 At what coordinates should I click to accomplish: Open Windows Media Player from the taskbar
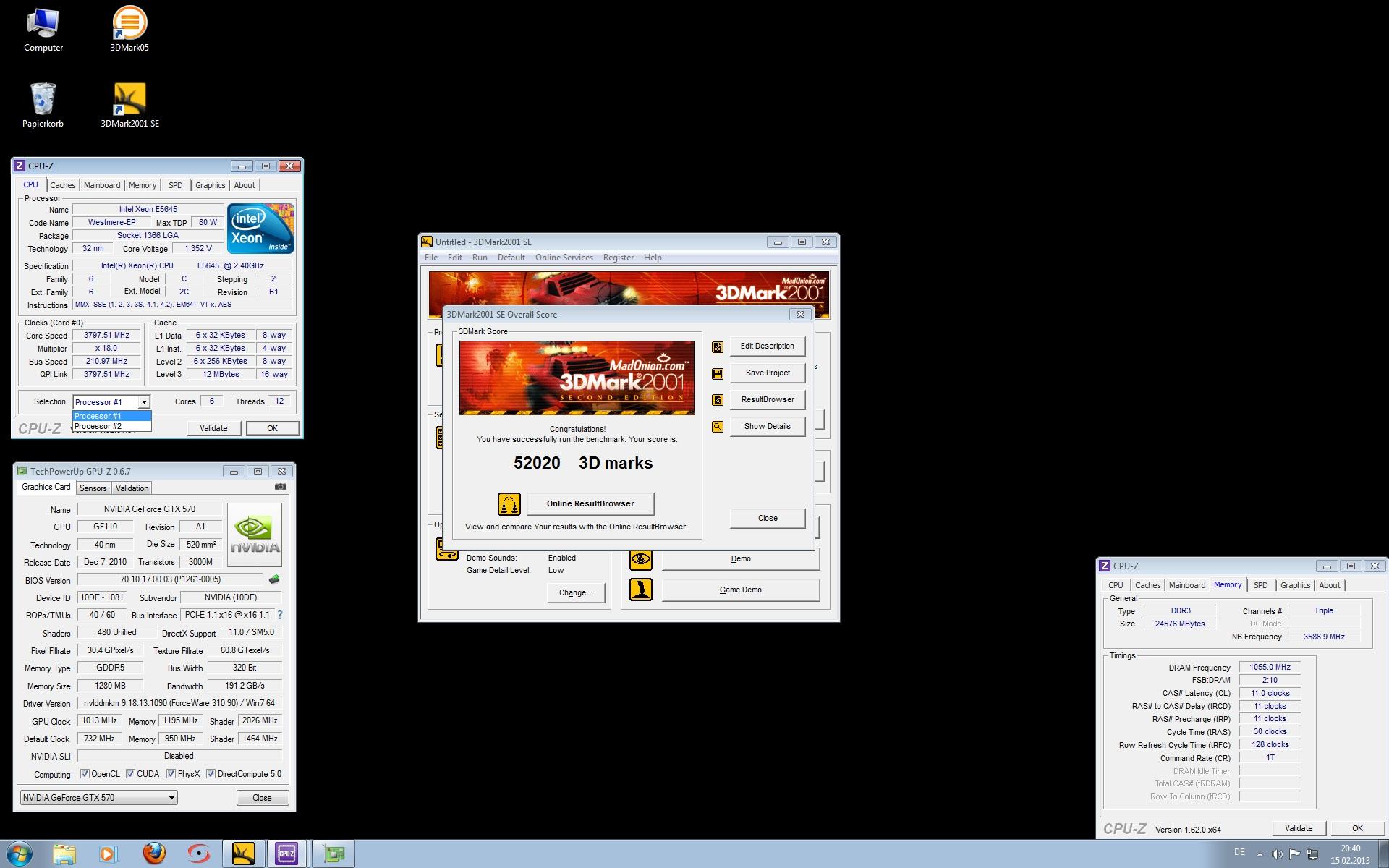click(x=108, y=854)
